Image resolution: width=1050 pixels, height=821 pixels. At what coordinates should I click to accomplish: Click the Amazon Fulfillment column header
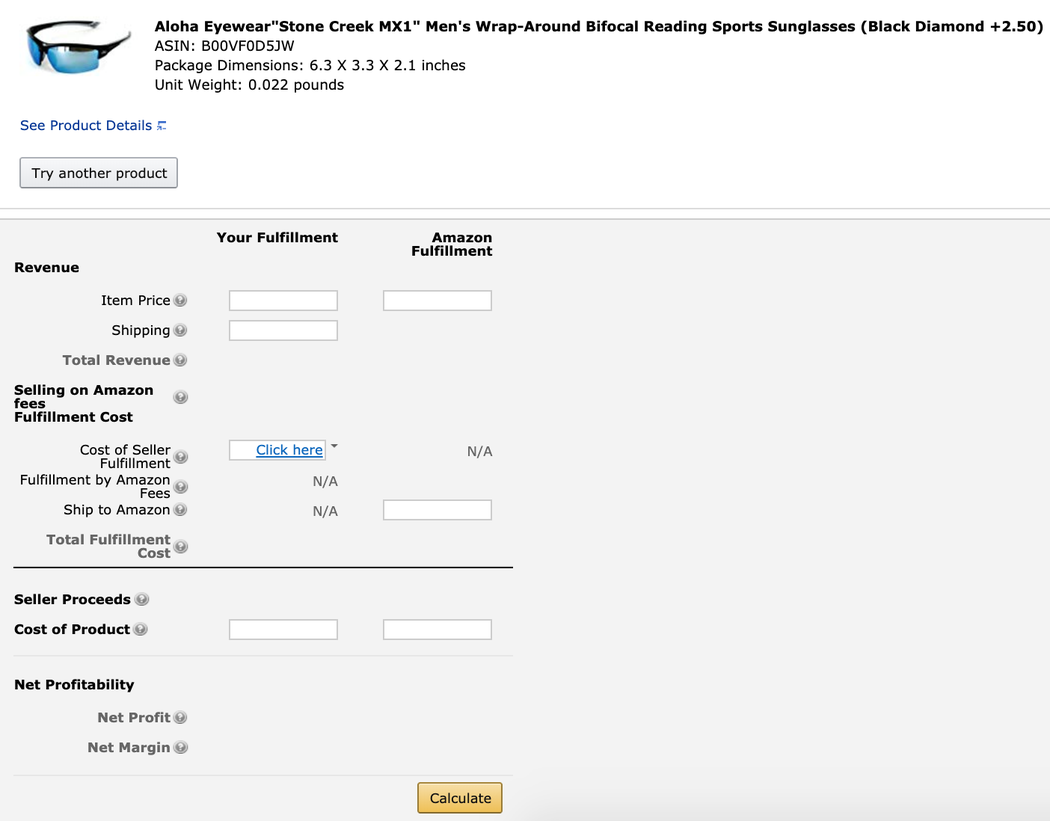click(452, 244)
